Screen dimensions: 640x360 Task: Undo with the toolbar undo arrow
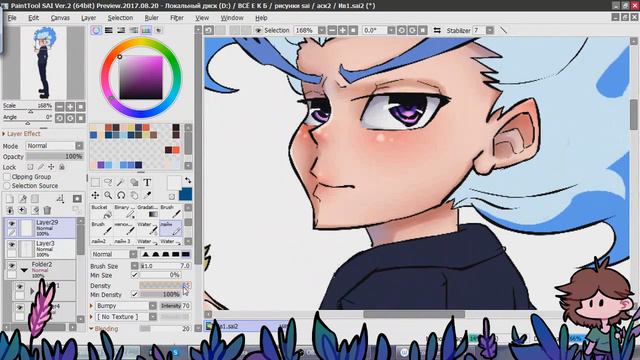click(209, 30)
